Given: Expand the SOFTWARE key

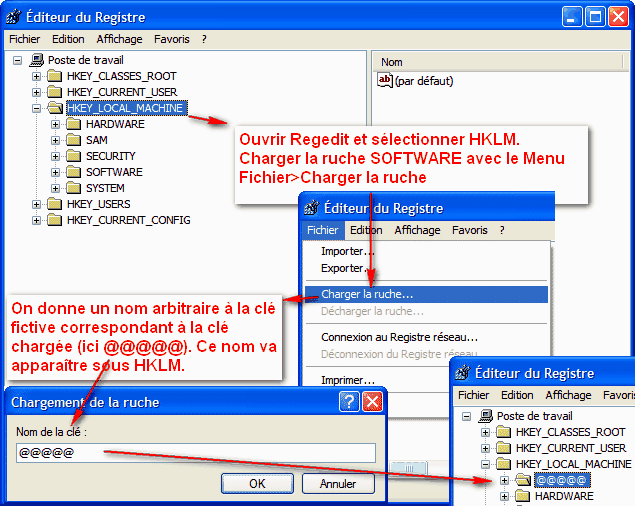Looking at the screenshot, I should pos(55,172).
